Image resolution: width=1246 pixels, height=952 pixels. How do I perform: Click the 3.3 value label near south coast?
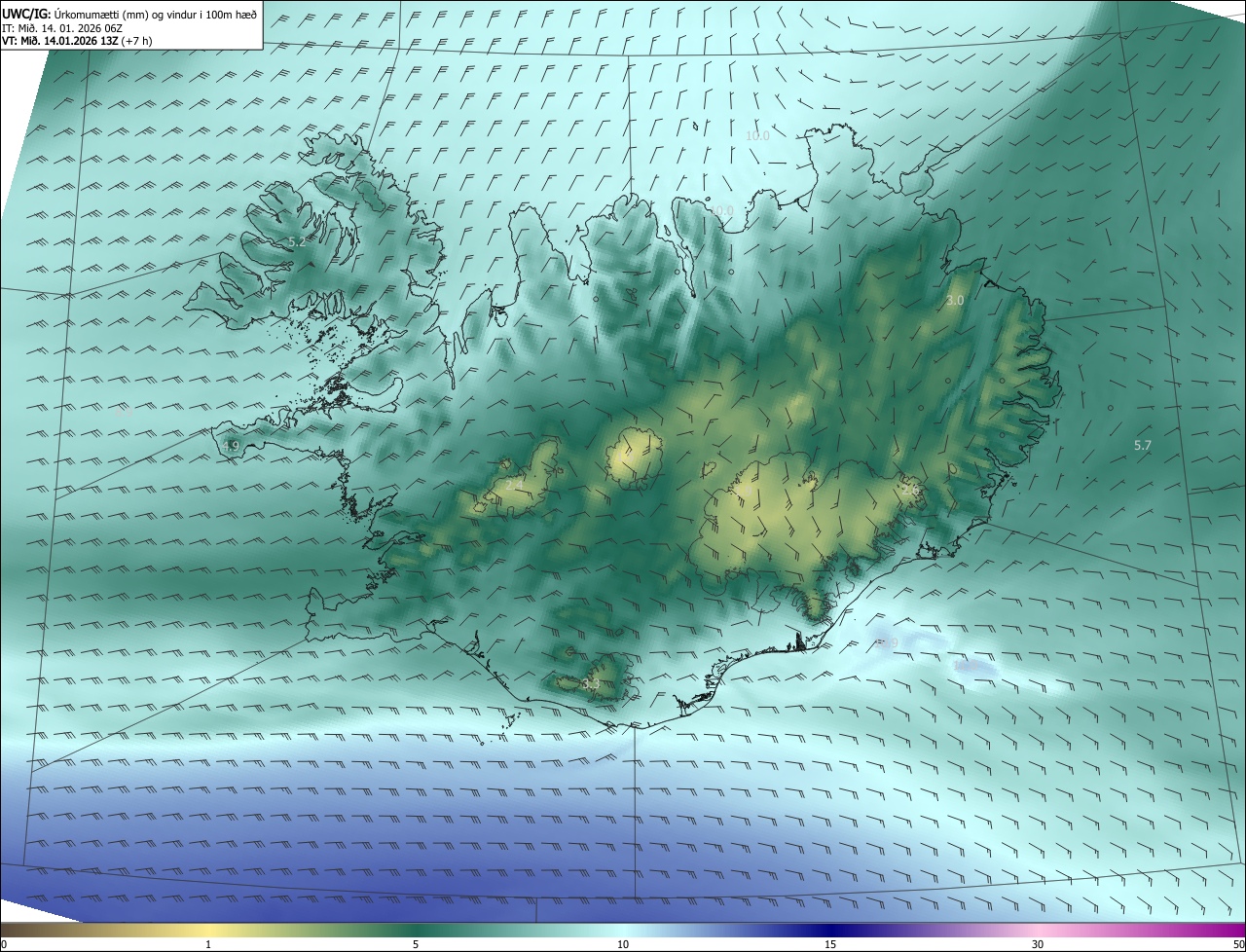tap(591, 685)
